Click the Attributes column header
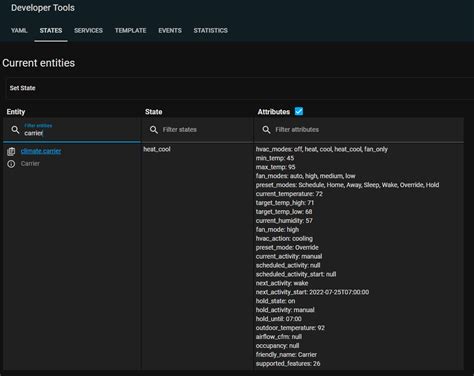474x376 pixels. pos(273,112)
